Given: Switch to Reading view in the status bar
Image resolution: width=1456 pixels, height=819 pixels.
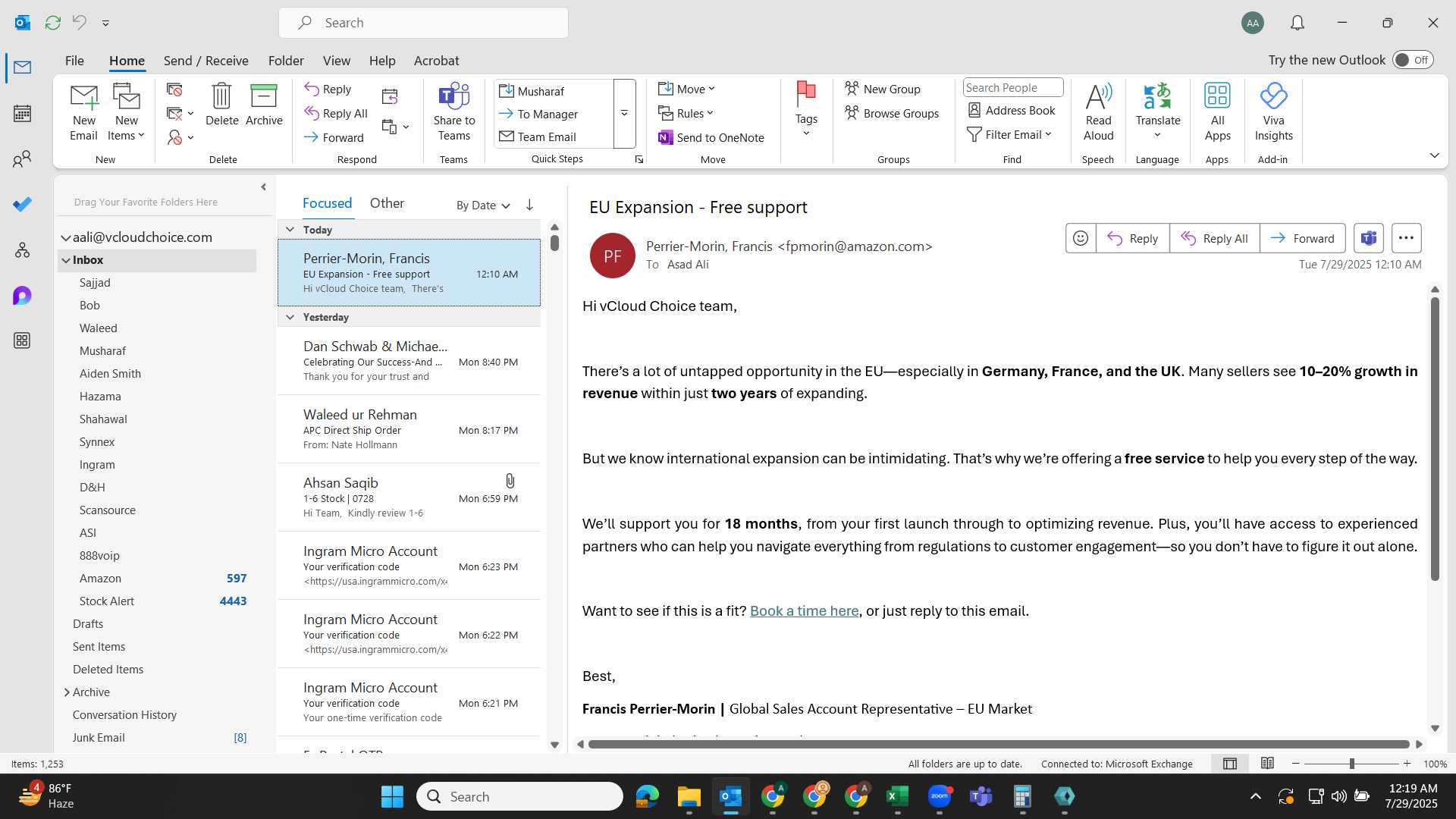Looking at the screenshot, I should click(x=1267, y=764).
